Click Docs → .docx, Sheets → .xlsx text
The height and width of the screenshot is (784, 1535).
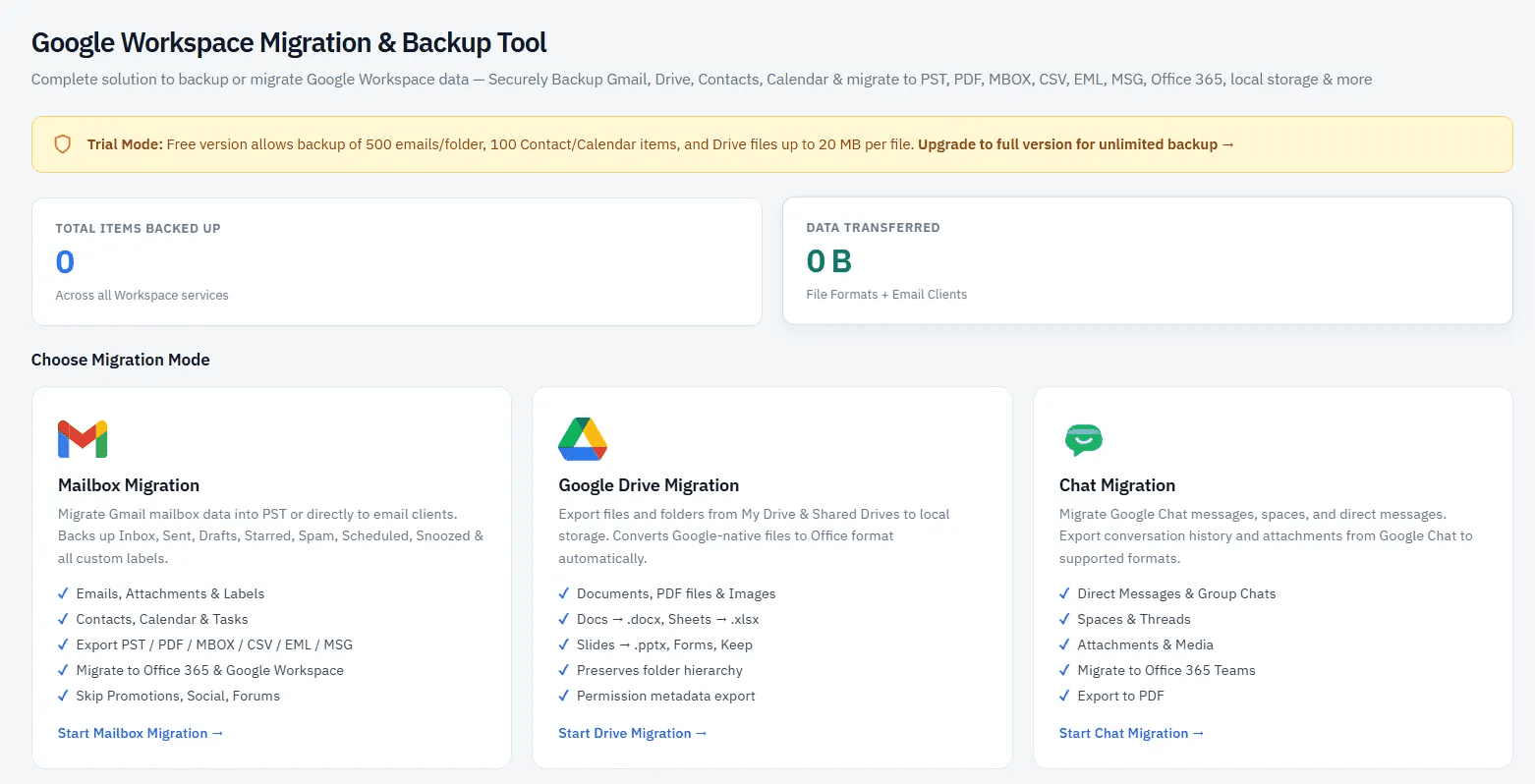pyautogui.click(x=668, y=619)
